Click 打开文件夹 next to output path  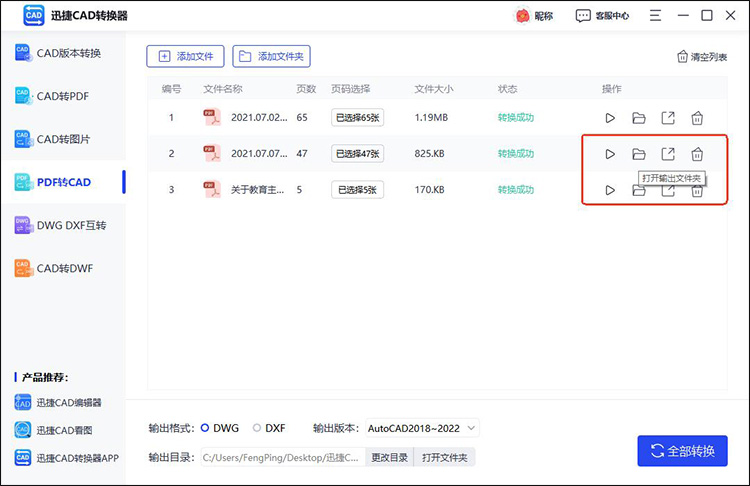point(444,457)
